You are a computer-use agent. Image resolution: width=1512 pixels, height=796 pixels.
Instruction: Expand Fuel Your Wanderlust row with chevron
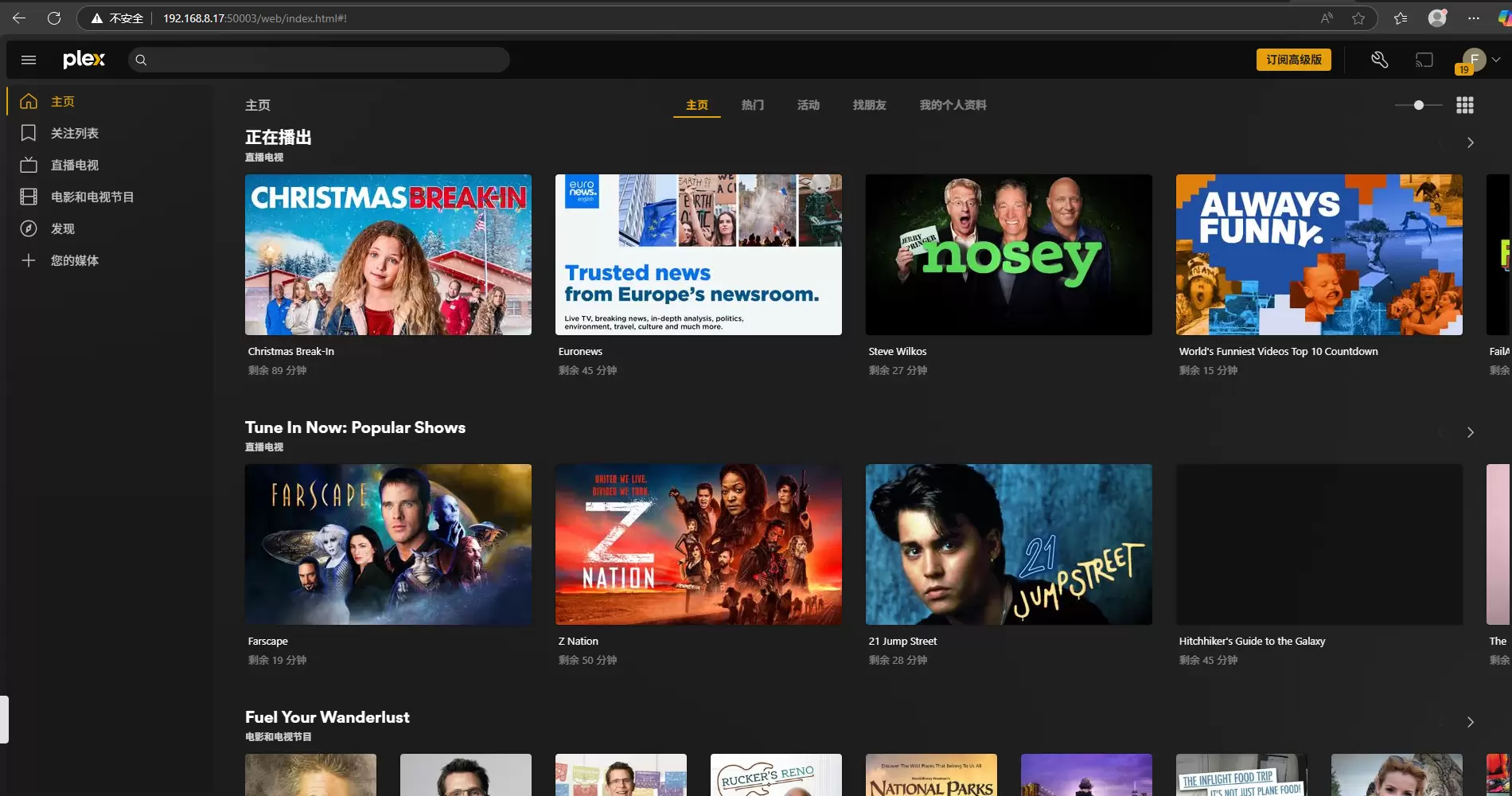point(1470,722)
